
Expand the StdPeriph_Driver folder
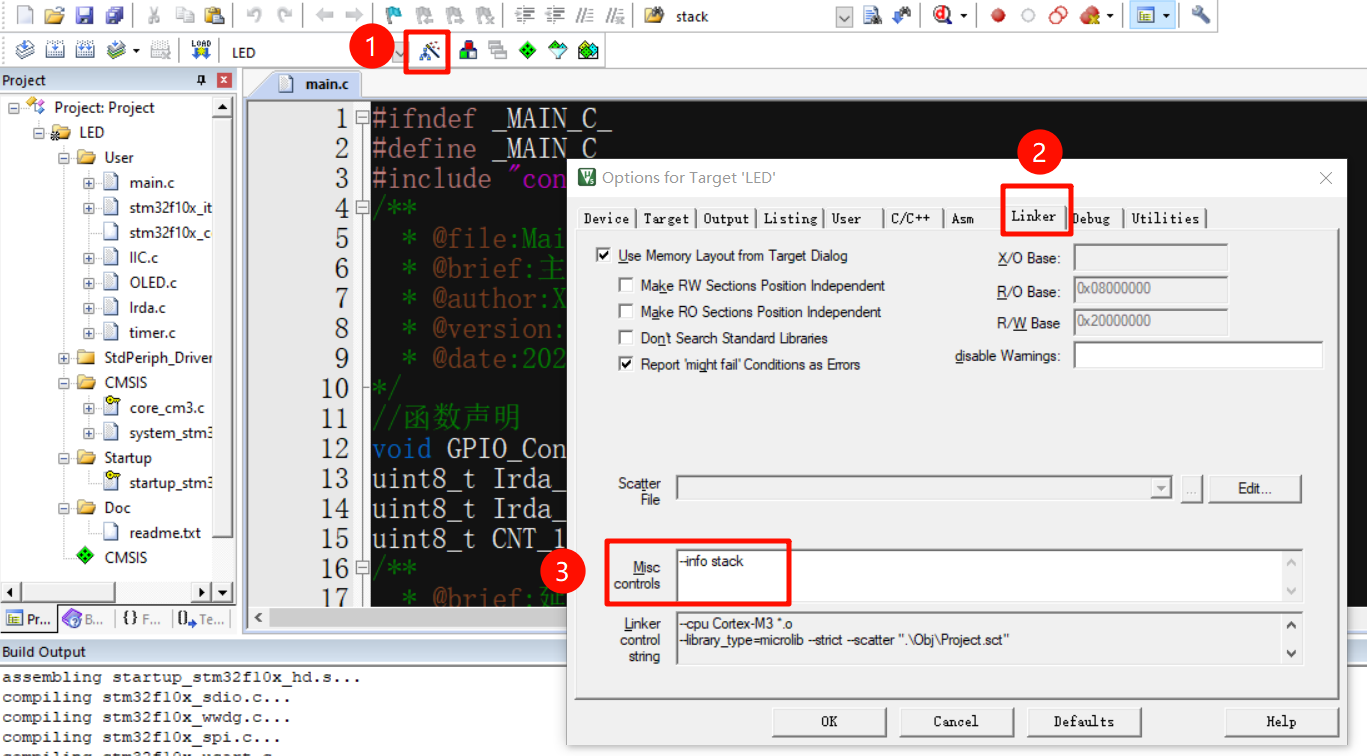64,358
